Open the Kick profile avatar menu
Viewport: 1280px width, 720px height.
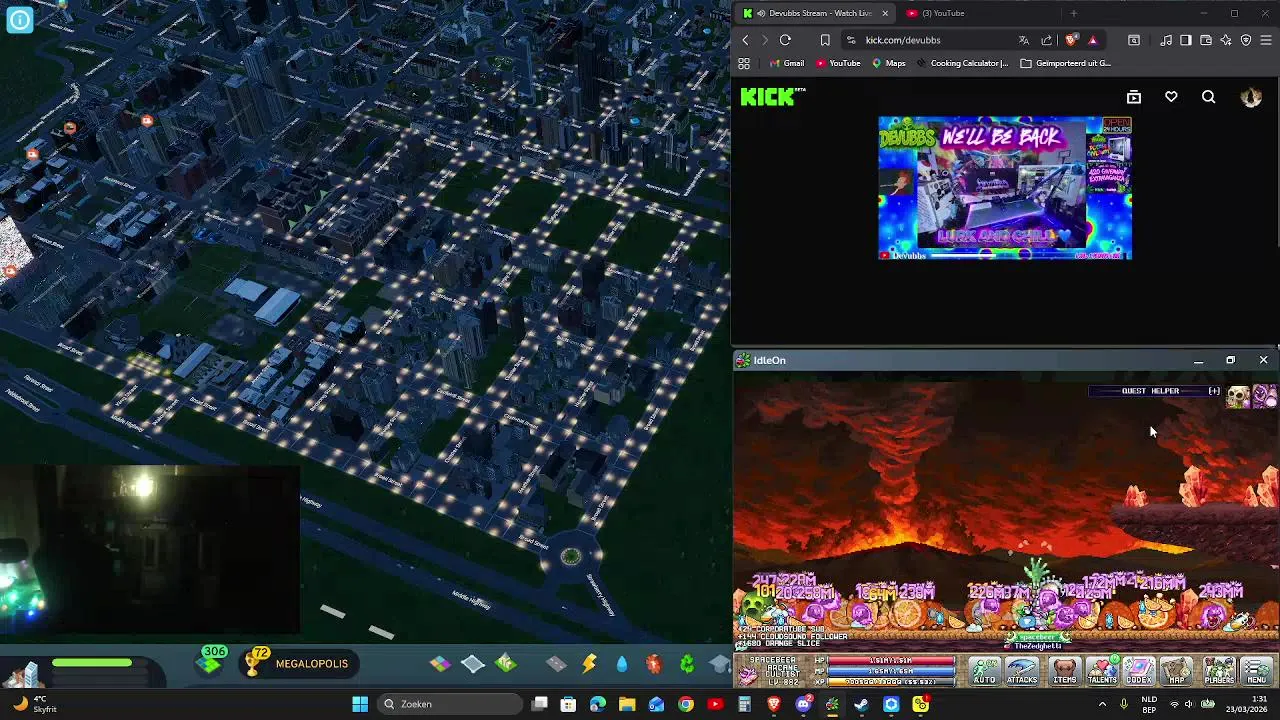(1251, 97)
